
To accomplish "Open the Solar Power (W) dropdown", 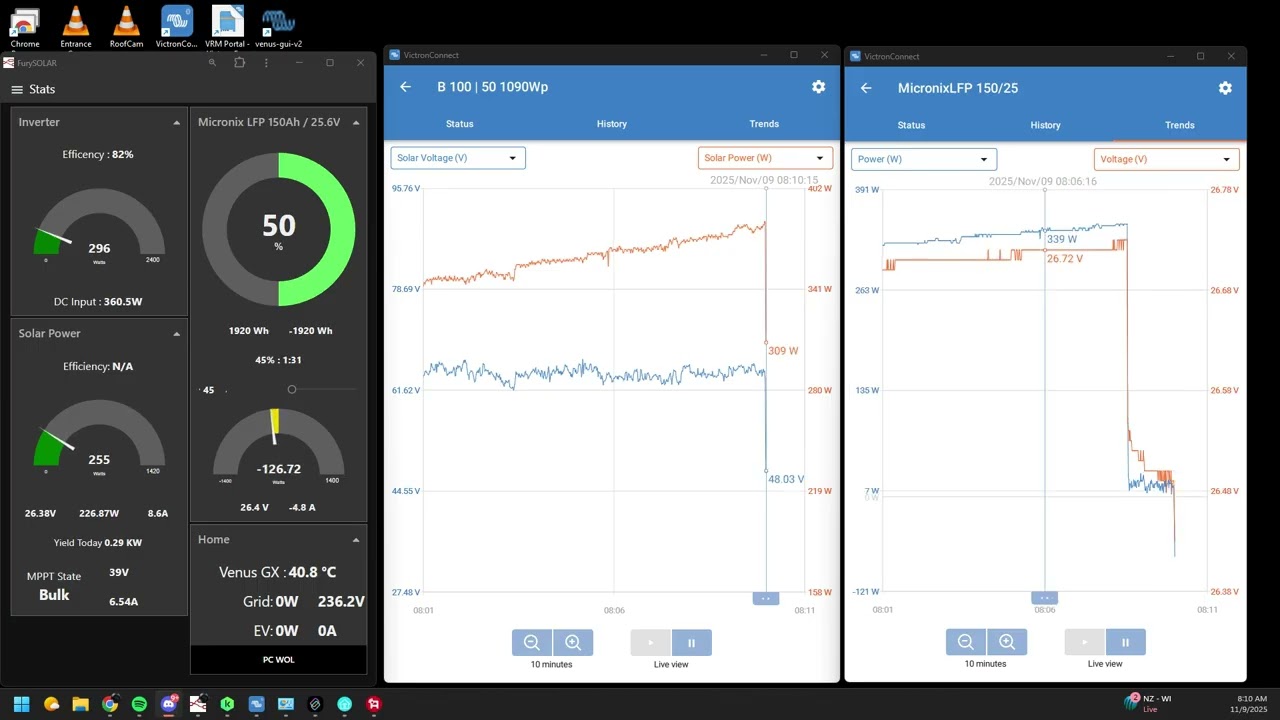I will [x=765, y=158].
